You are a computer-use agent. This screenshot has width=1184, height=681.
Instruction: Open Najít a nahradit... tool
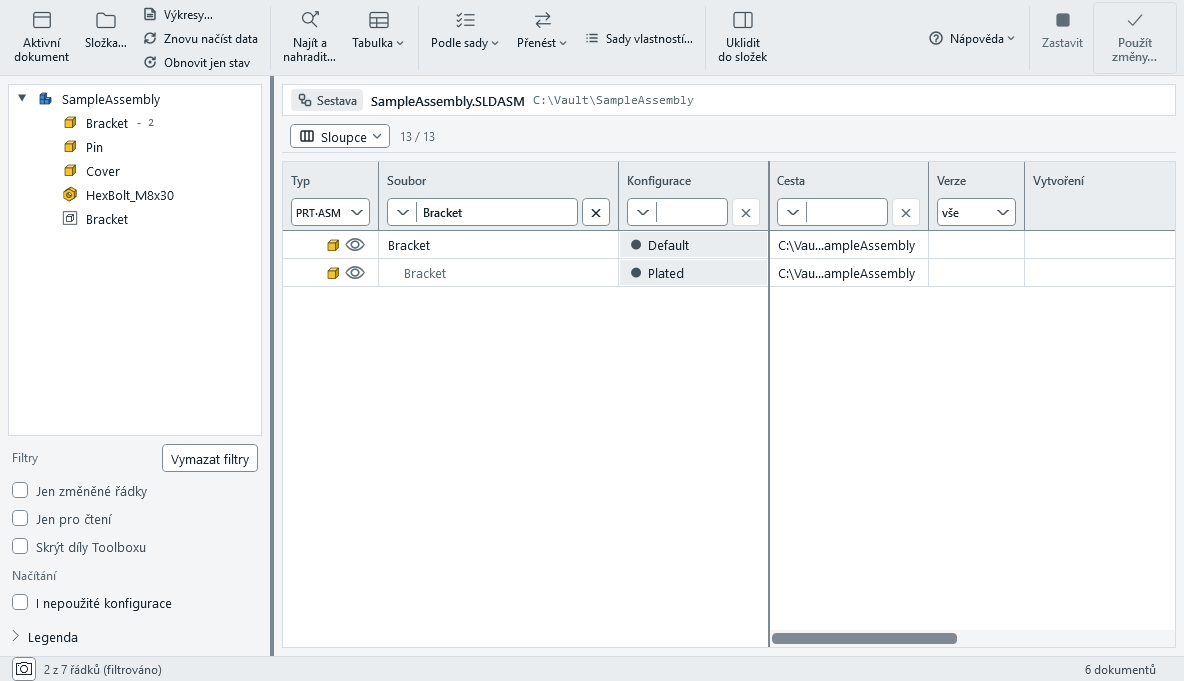[310, 37]
